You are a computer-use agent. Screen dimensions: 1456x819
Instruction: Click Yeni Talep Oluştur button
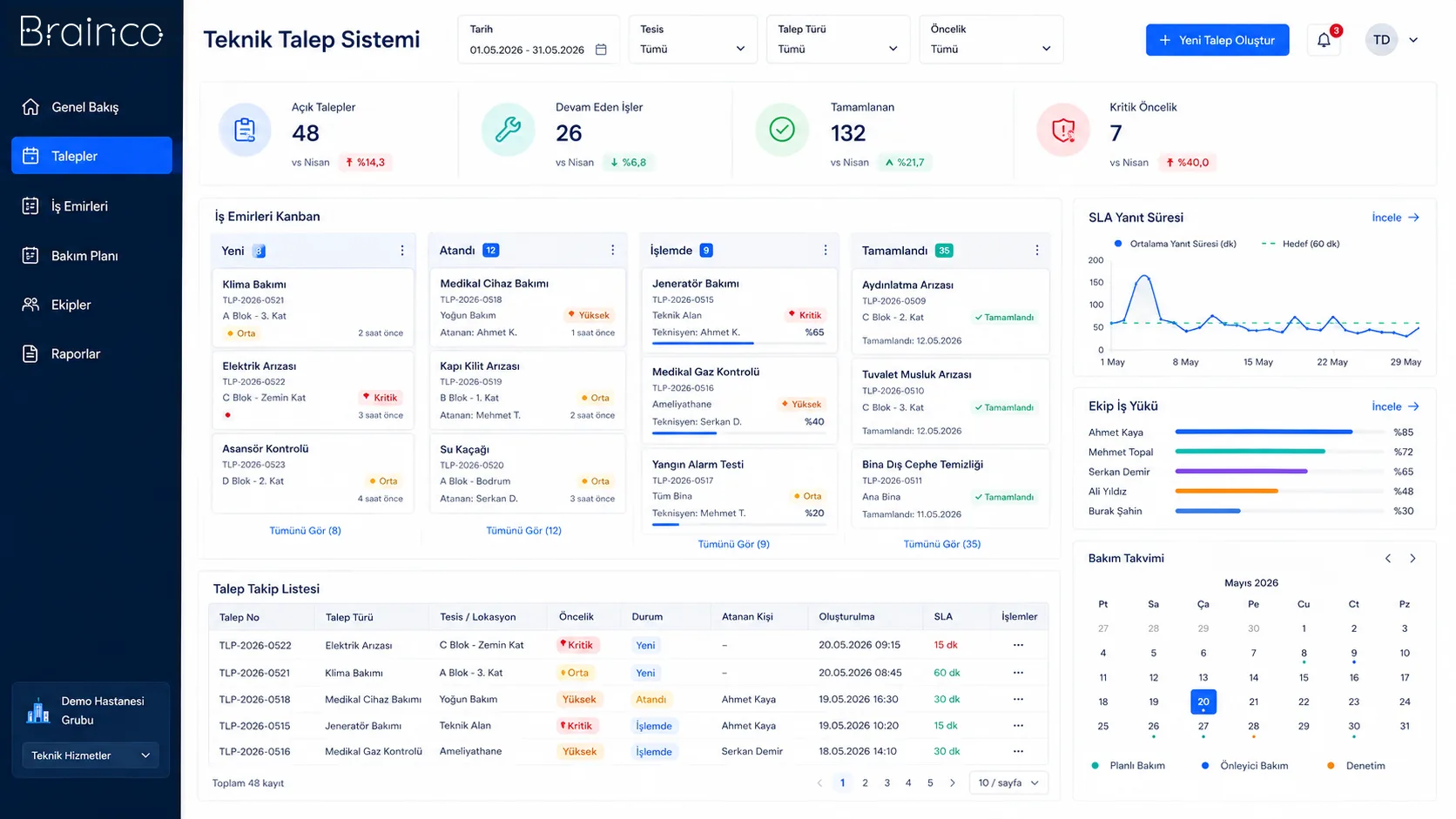click(1217, 40)
